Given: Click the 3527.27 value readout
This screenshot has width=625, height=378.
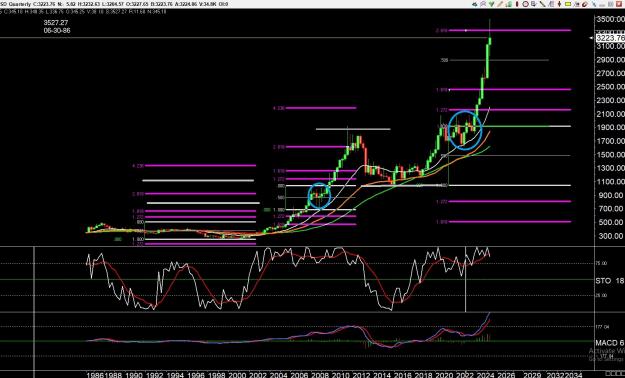Looking at the screenshot, I should coord(57,23).
